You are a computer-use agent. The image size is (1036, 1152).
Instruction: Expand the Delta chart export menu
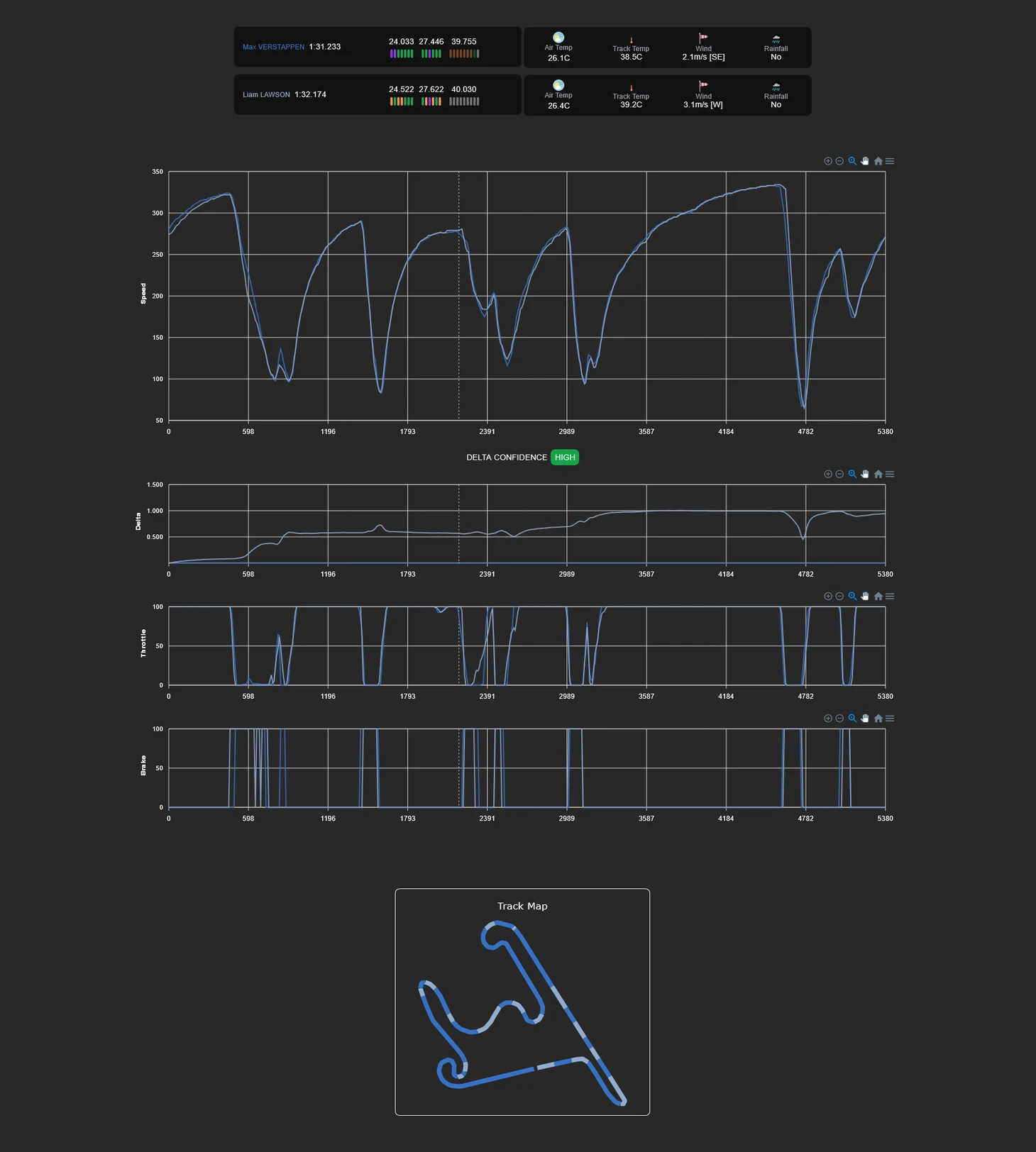(890, 474)
